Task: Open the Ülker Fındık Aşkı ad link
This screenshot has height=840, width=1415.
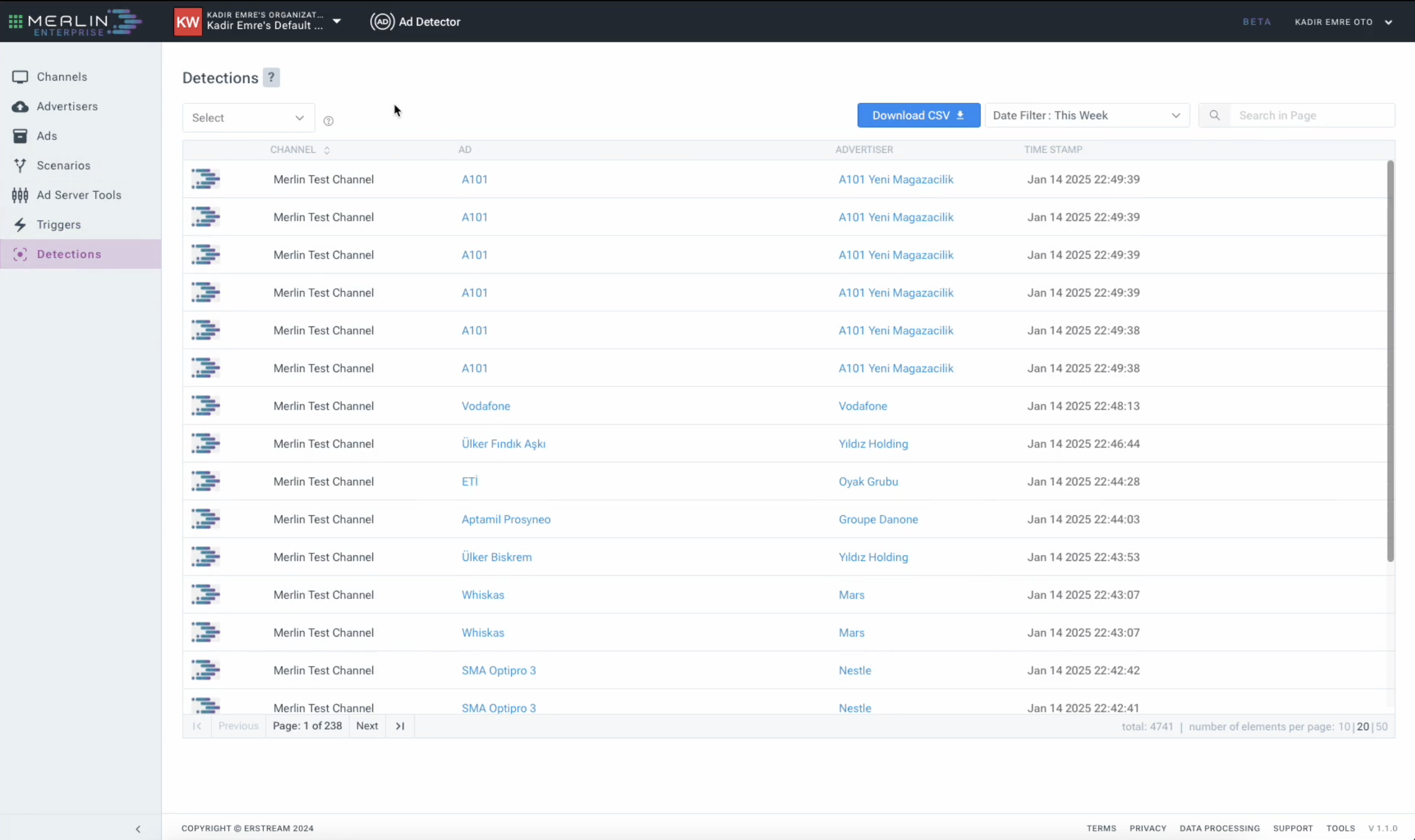Action: pyautogui.click(x=503, y=444)
